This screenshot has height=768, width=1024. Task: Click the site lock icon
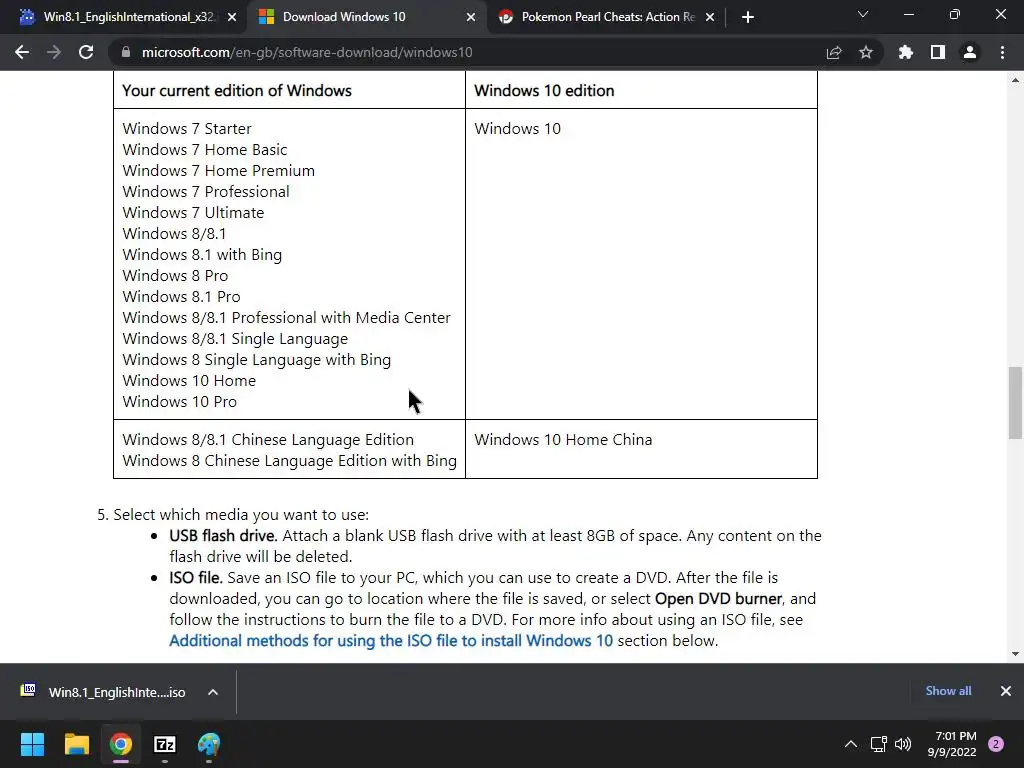126,52
